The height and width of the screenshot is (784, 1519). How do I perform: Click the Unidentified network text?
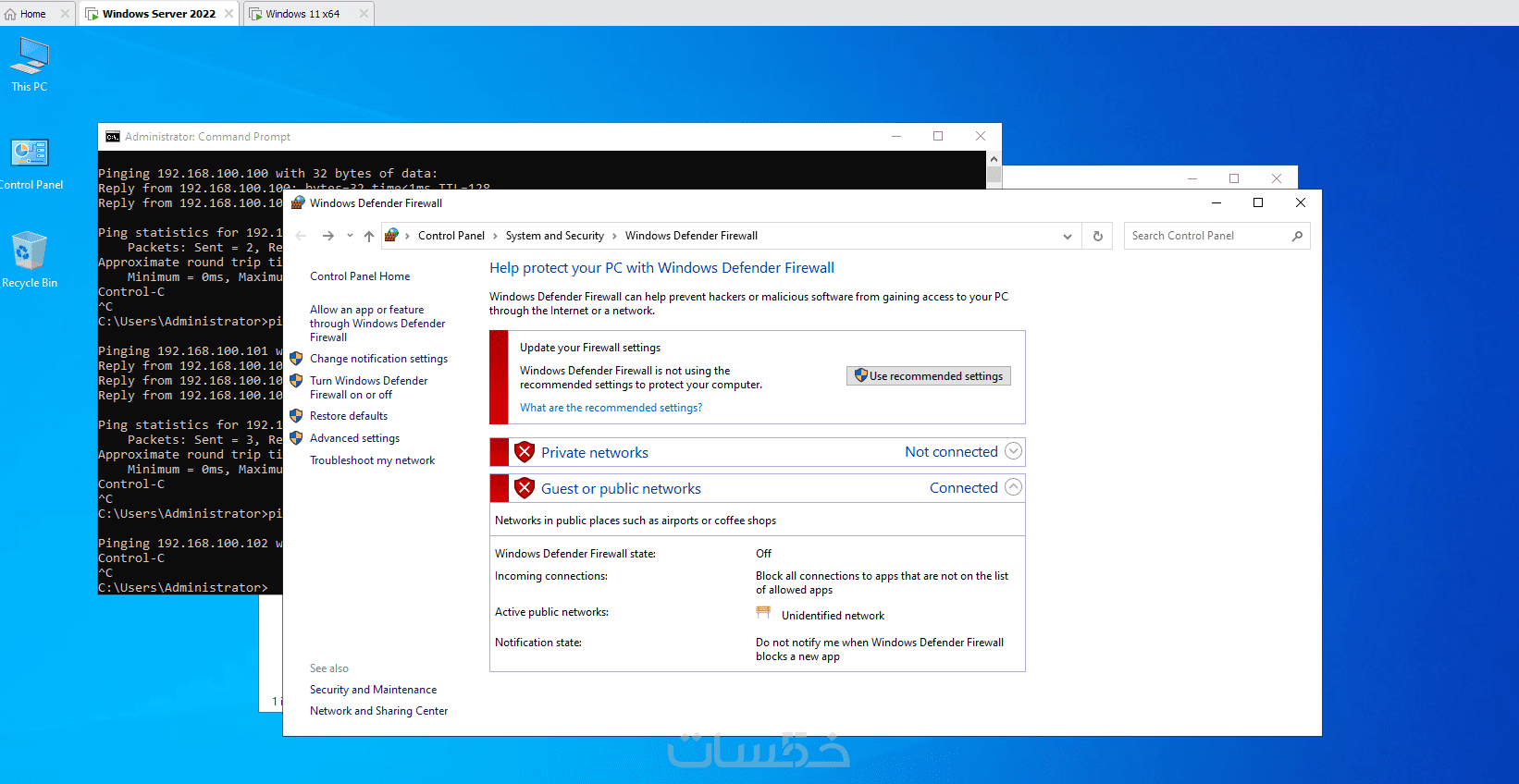pyautogui.click(x=833, y=616)
